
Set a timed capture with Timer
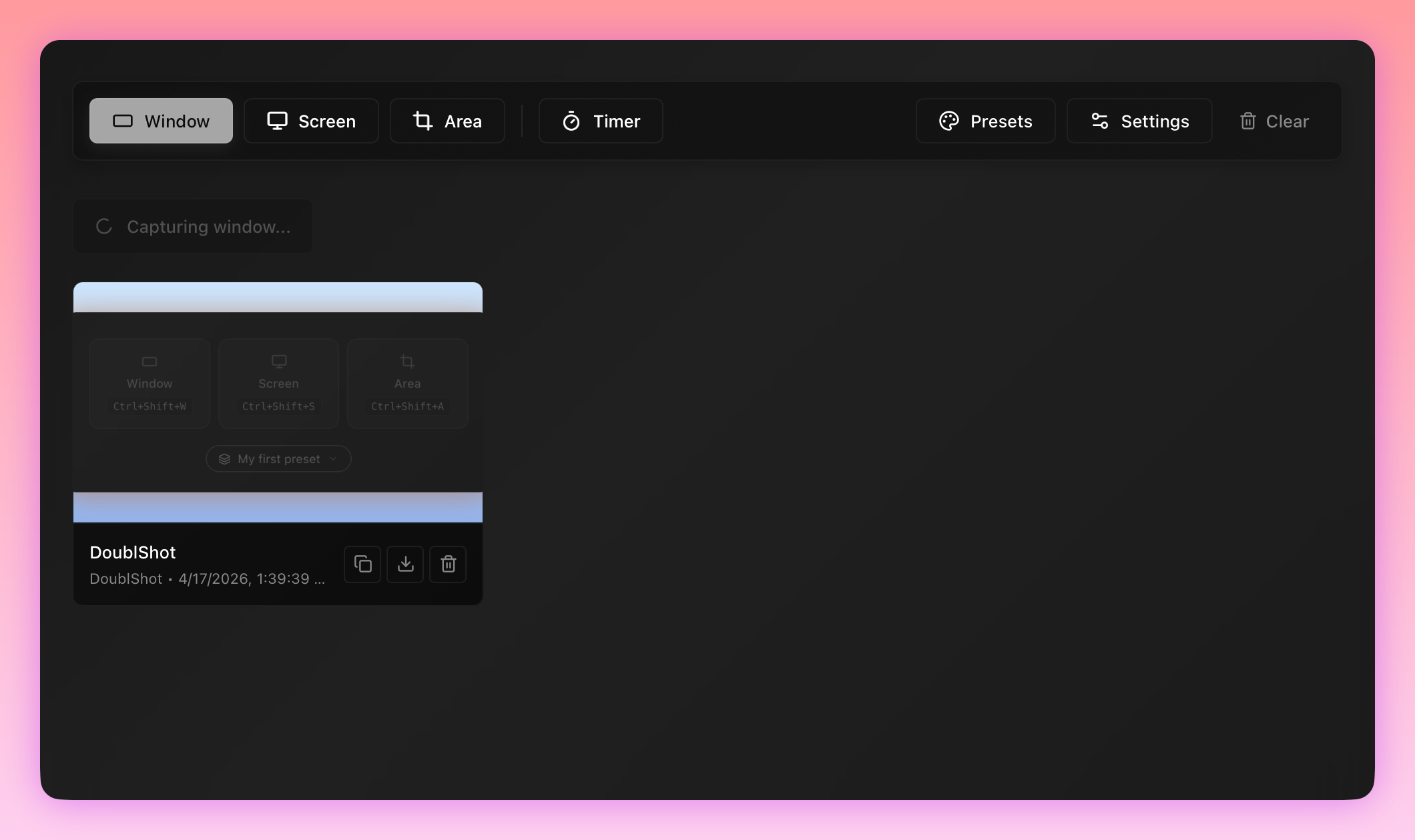(599, 121)
